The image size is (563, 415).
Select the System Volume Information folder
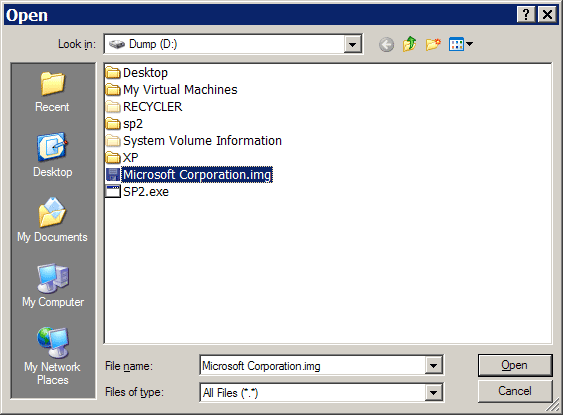click(x=194, y=141)
